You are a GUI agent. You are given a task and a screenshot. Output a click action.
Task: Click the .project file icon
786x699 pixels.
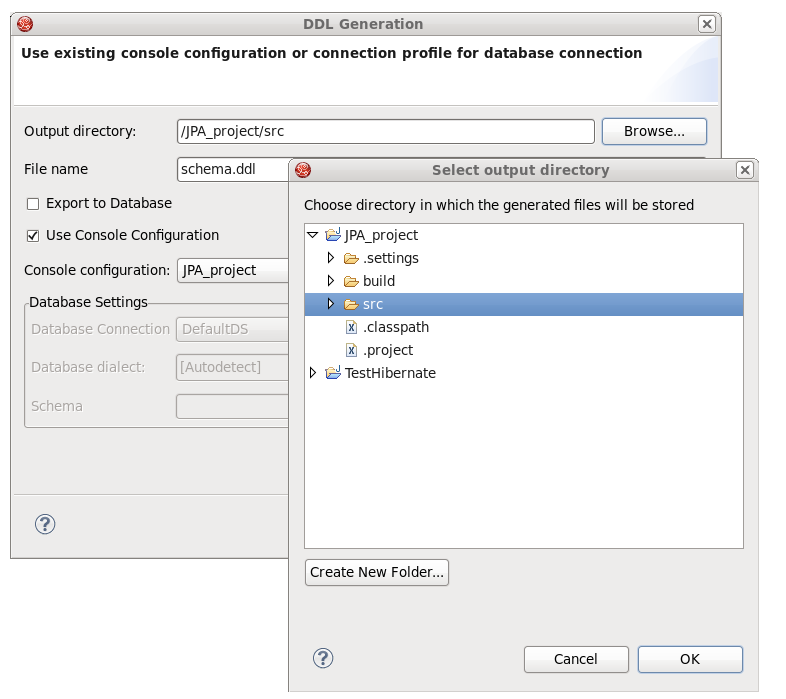[x=351, y=351]
